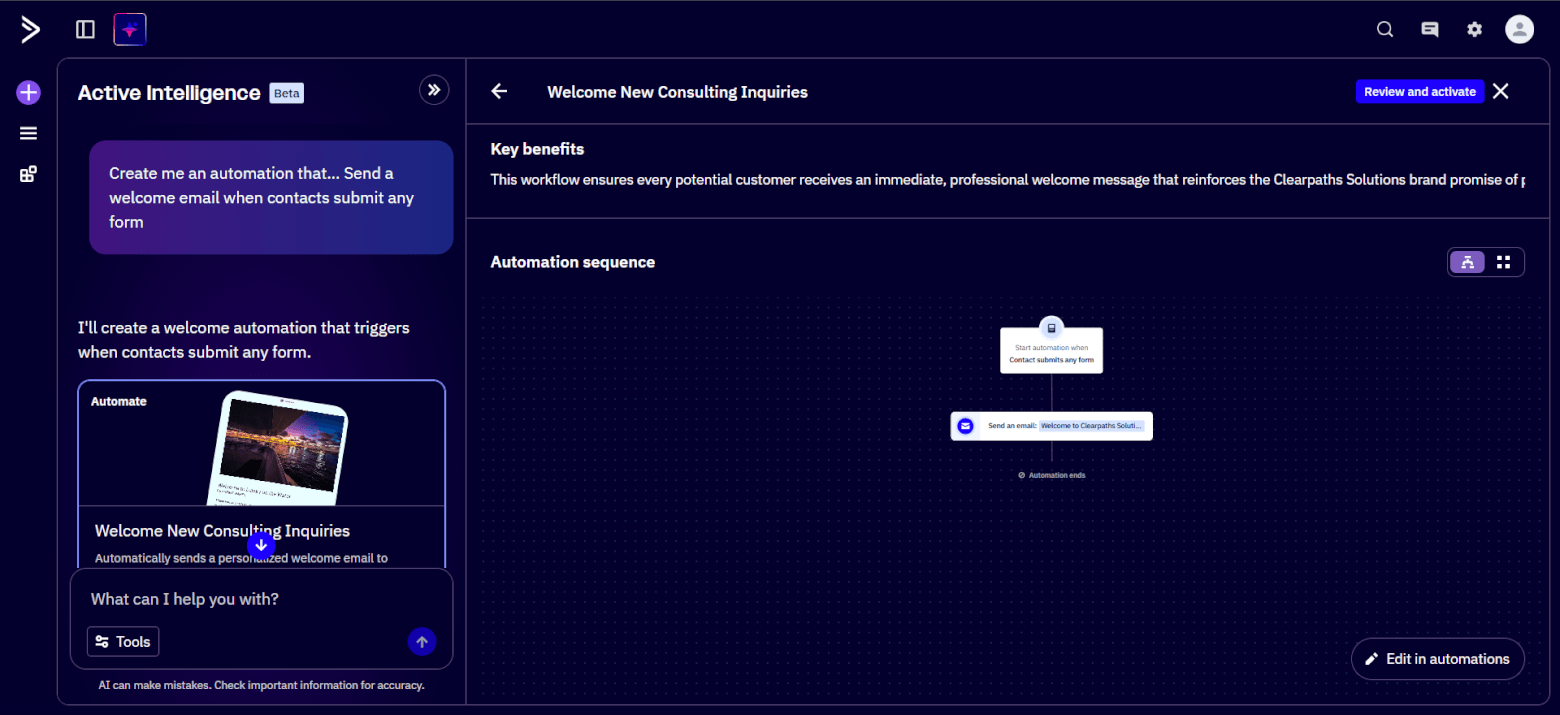Open your profile avatar menu

pos(1519,29)
